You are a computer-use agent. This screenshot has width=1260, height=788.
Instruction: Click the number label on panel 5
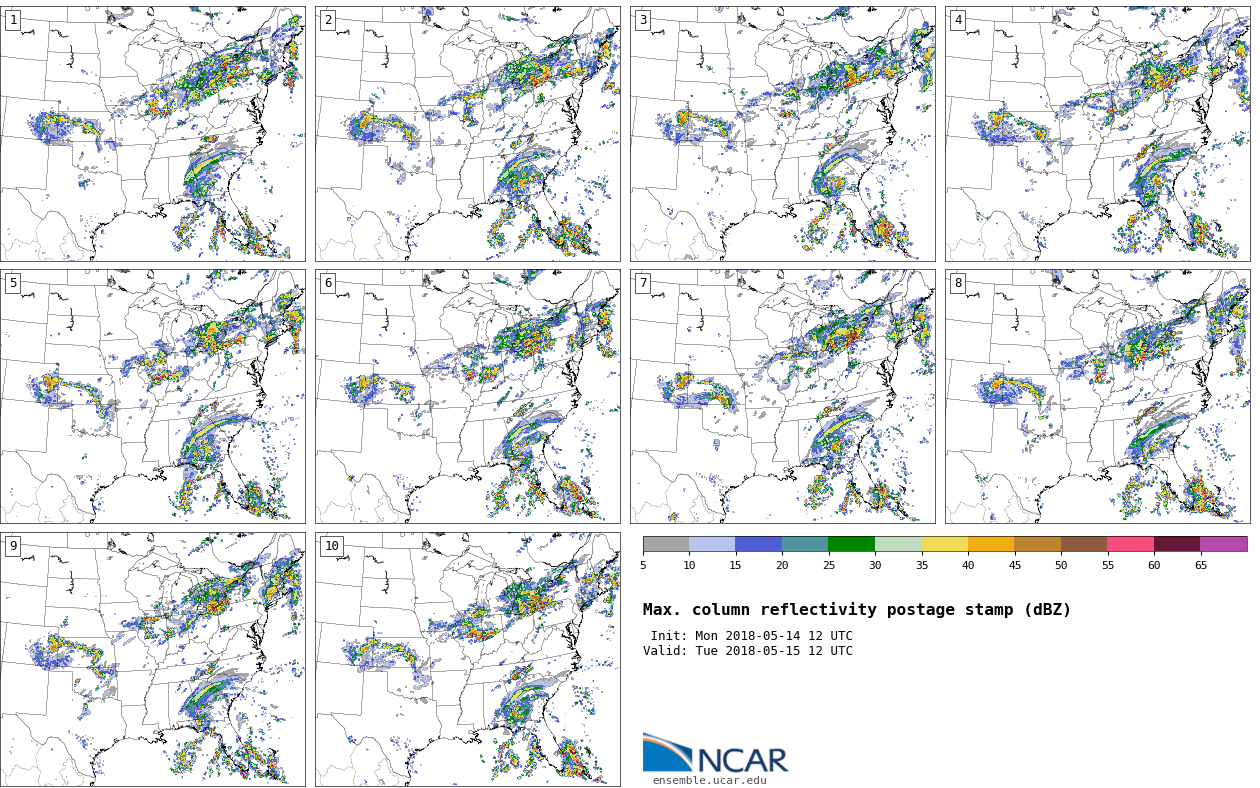click(x=13, y=283)
